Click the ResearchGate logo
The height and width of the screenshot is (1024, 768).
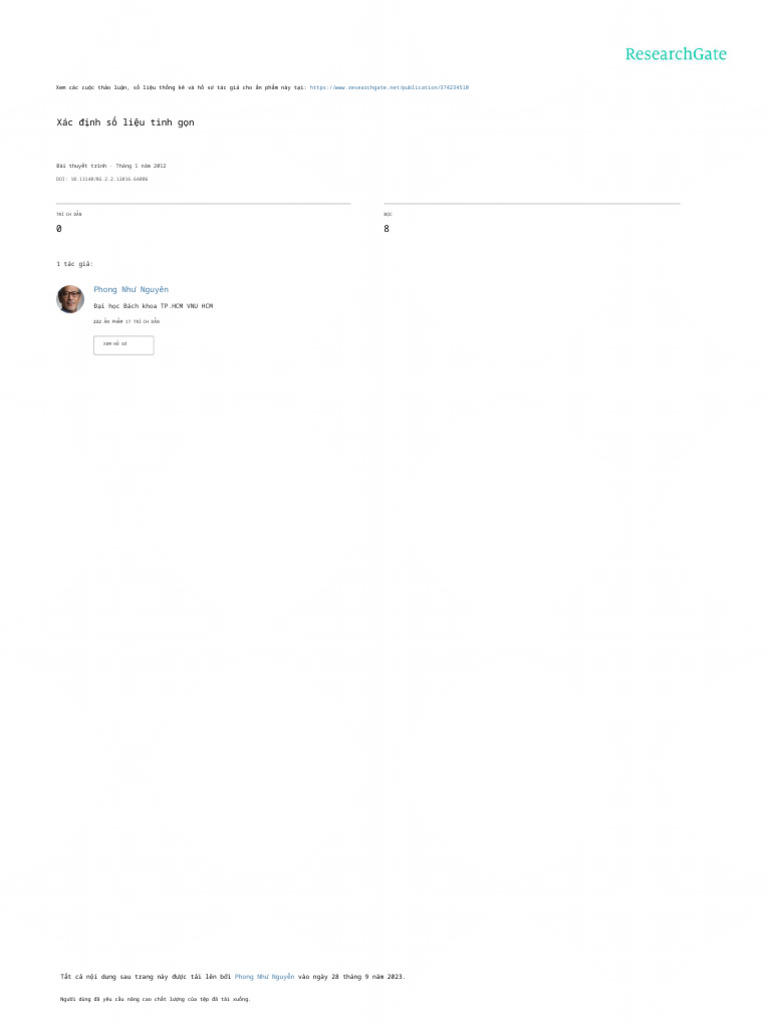676,54
